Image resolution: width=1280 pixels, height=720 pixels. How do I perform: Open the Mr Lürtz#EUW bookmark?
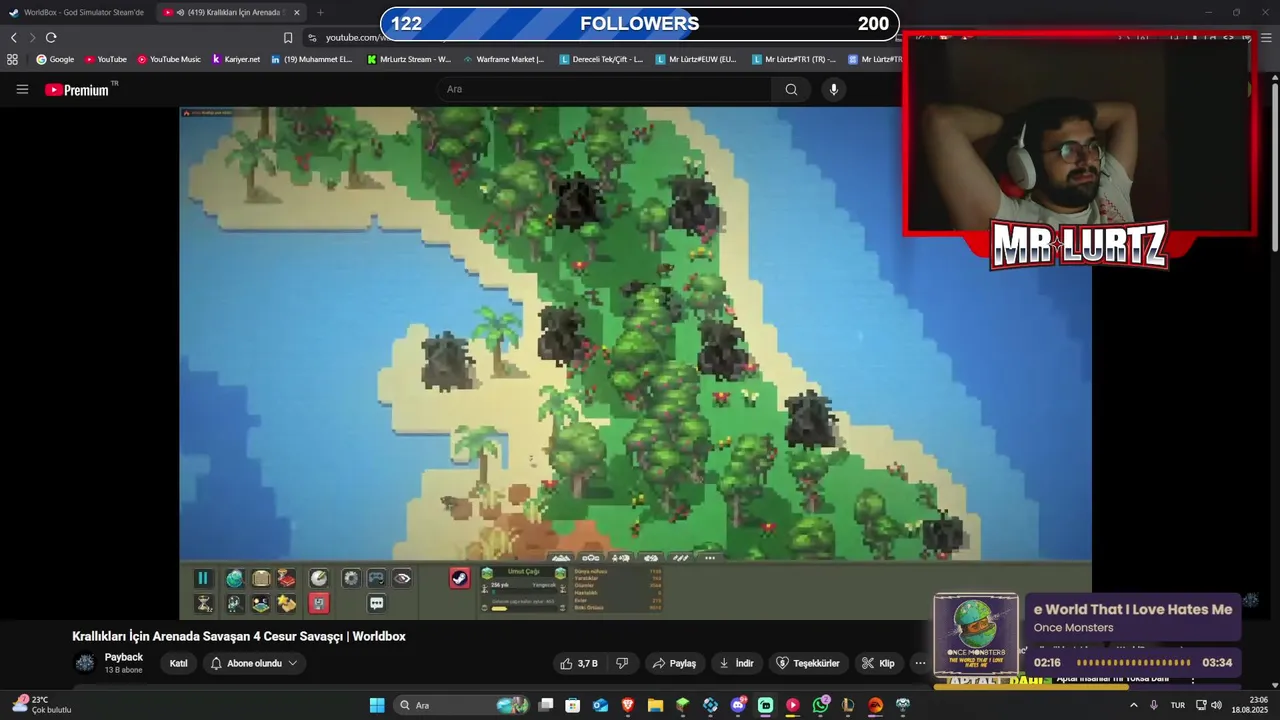(x=696, y=59)
